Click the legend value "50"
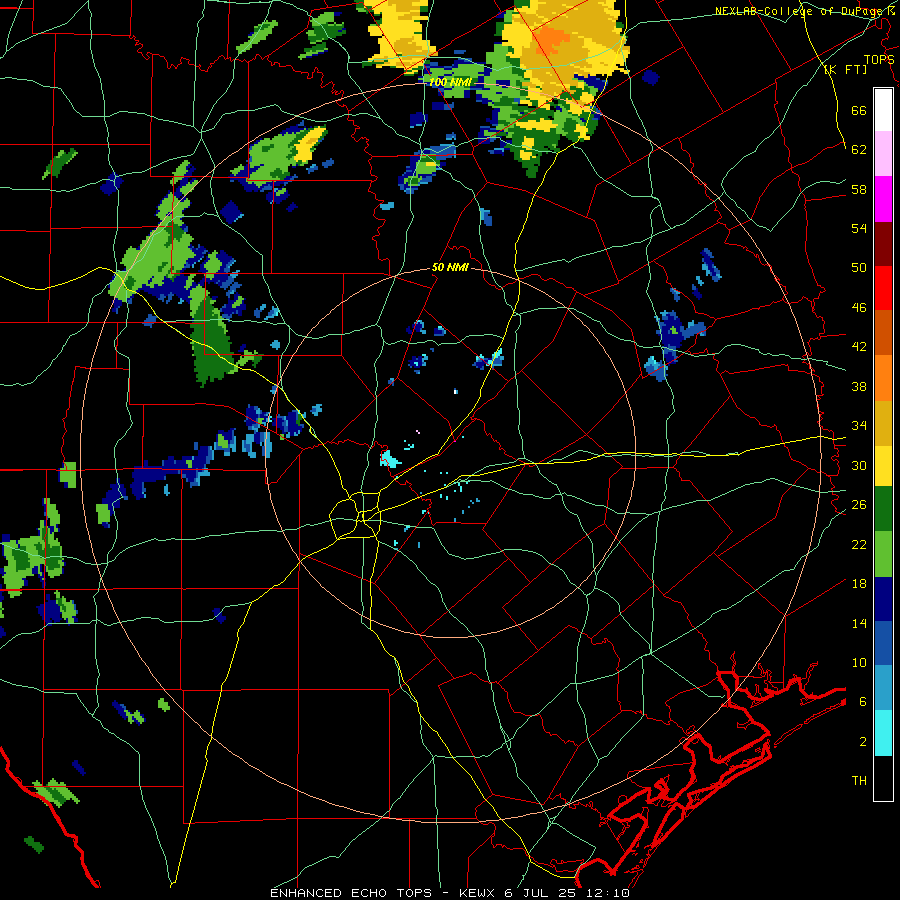 click(x=859, y=268)
